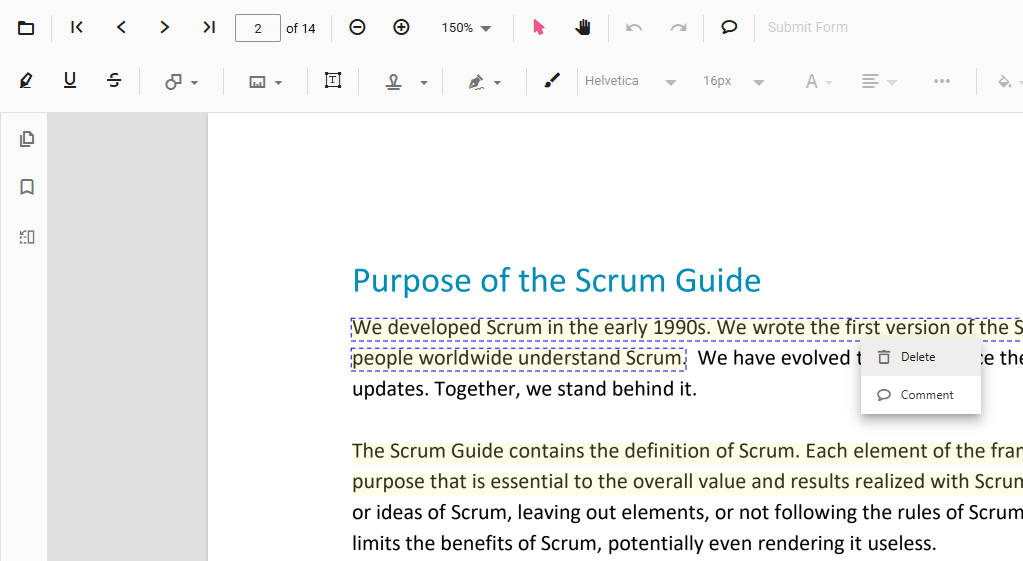Screen dimensions: 1023x561
Task: Go to the first page
Action: click(x=77, y=28)
